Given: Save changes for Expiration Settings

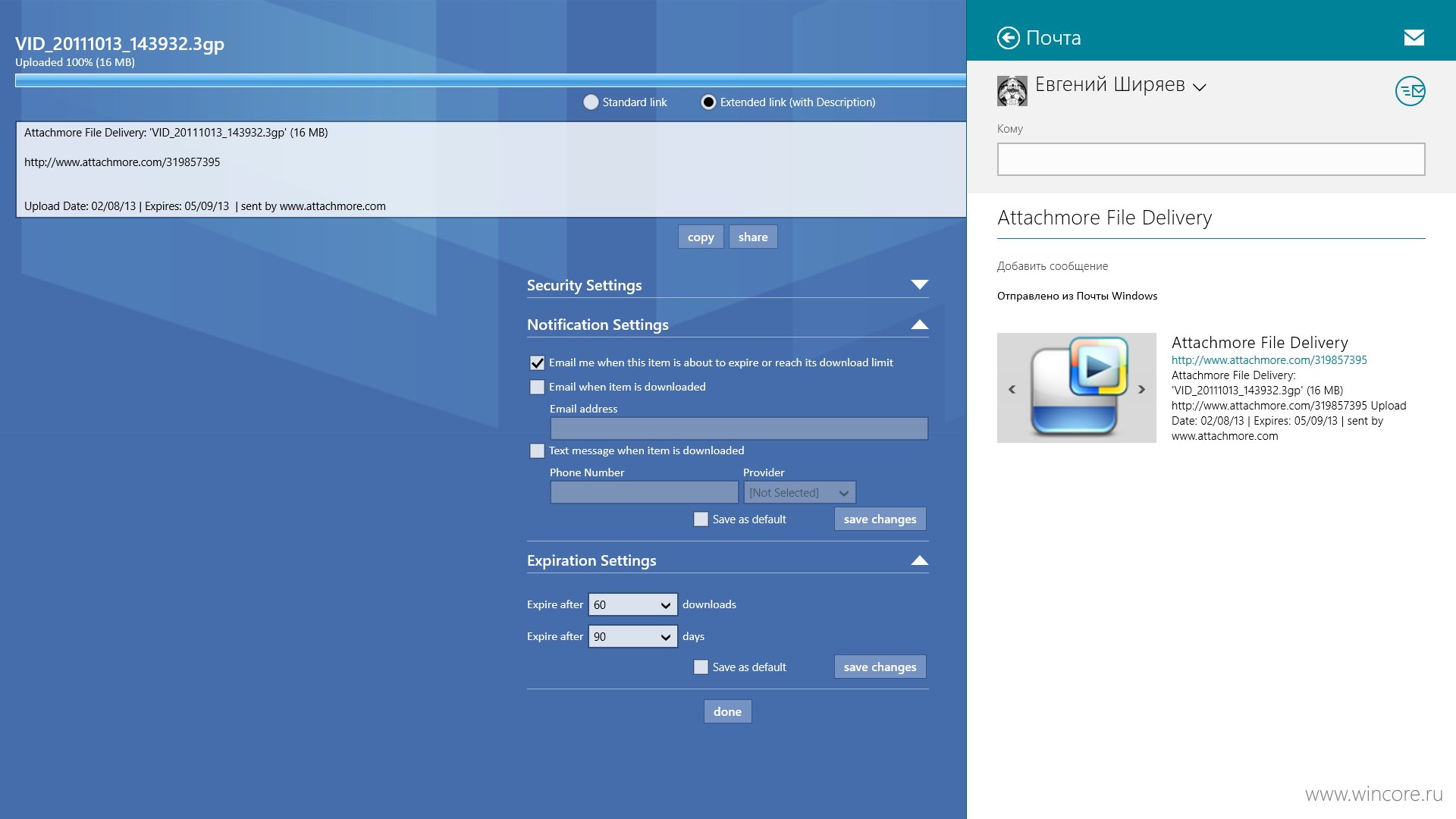Looking at the screenshot, I should tap(880, 667).
